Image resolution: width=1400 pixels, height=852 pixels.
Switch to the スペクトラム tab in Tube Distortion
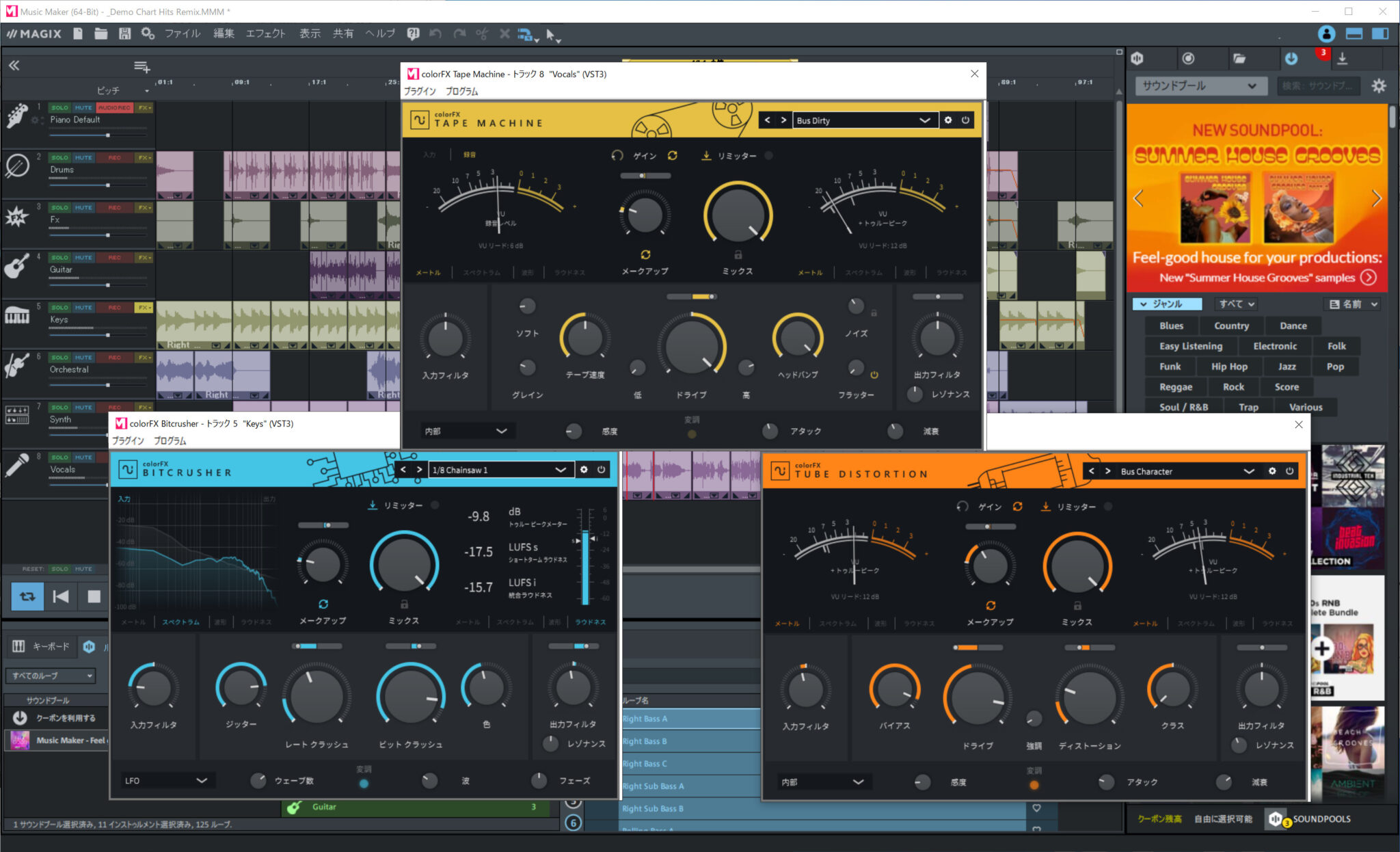click(839, 623)
